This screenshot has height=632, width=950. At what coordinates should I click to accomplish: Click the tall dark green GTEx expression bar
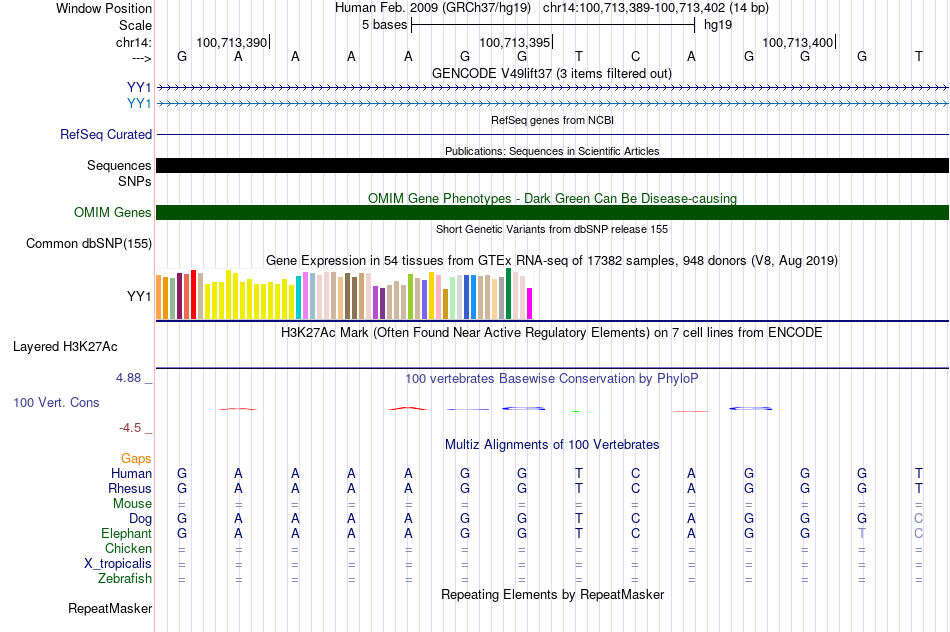tap(508, 294)
